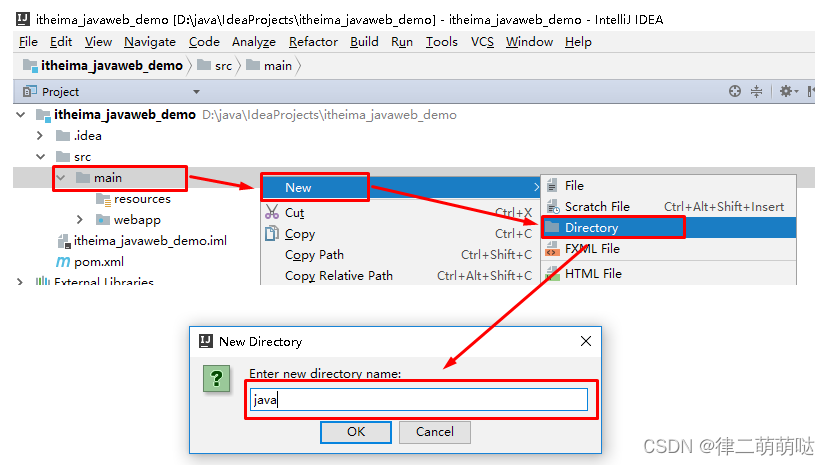Screen dimensions: 830x465
Task: Click OK in New Directory dialog
Action: tap(356, 432)
